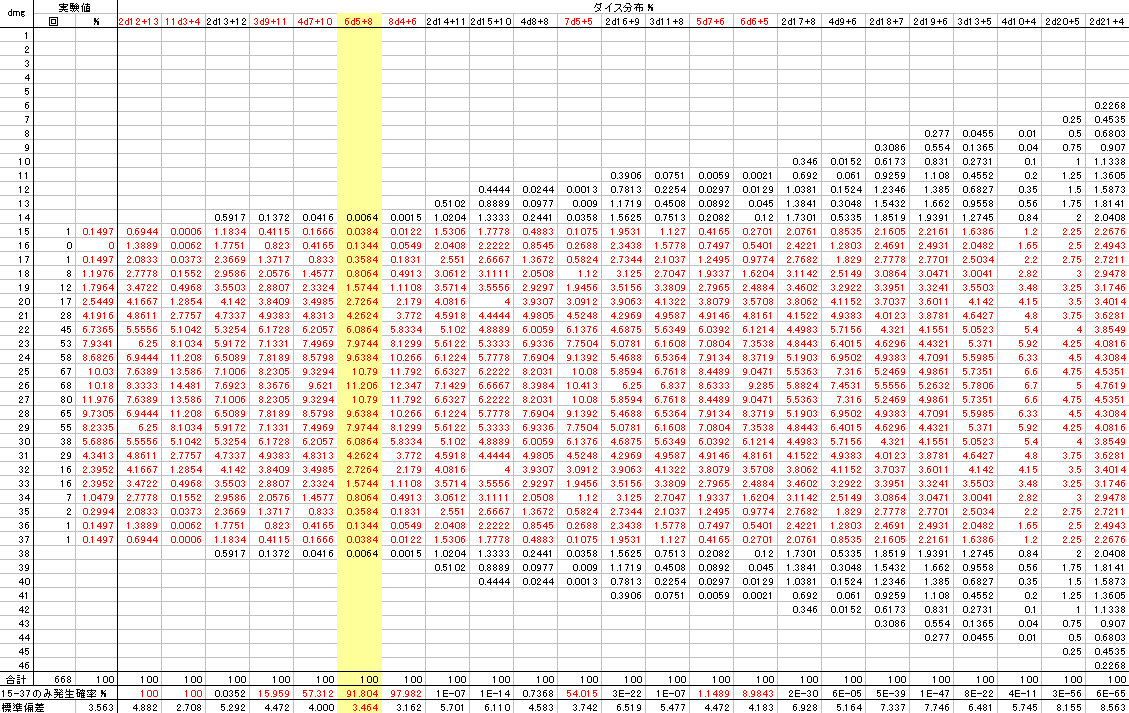Select the count cell 80 in row 27
This screenshot has width=1129, height=713.
tap(53, 400)
